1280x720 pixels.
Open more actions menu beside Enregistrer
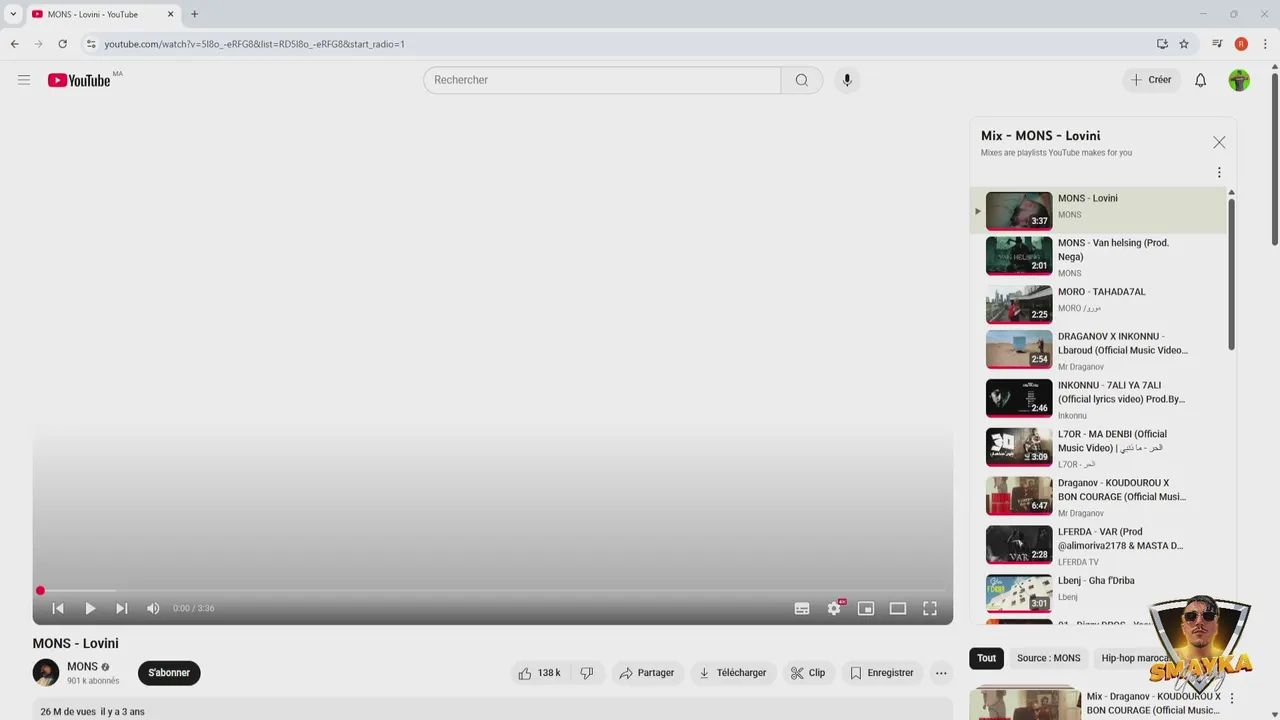point(941,673)
